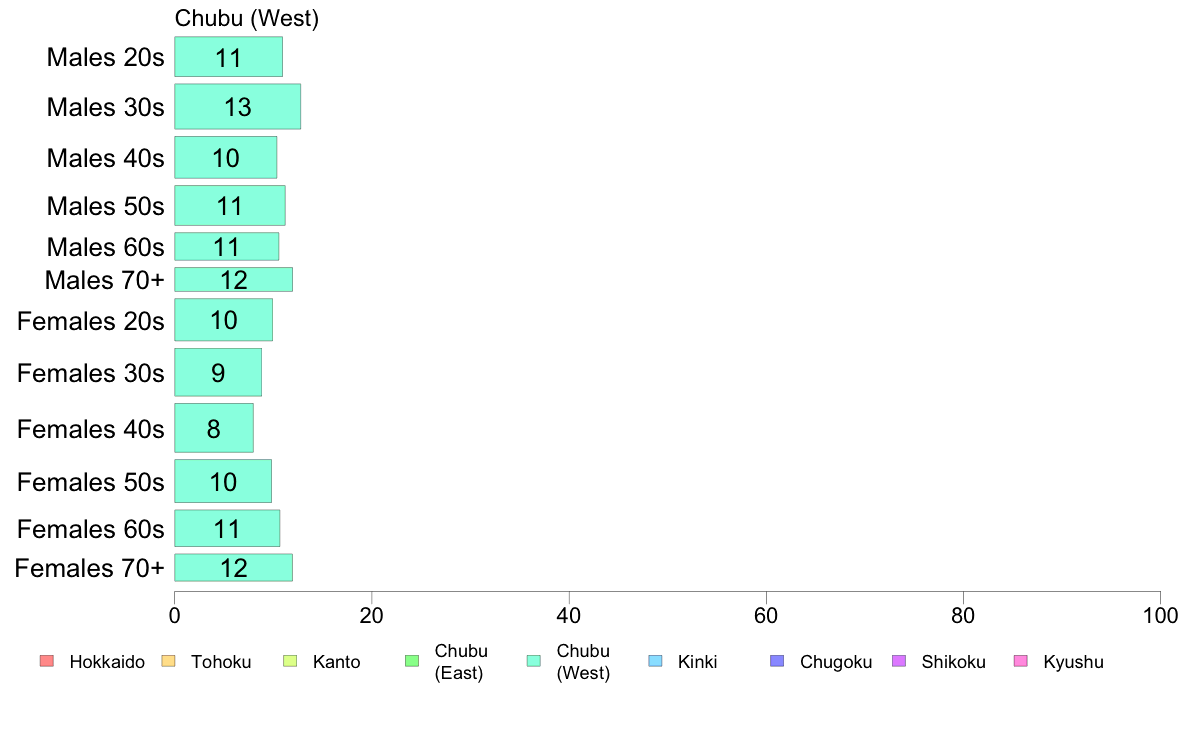Click the Kinki light blue legend swatch

(655, 661)
